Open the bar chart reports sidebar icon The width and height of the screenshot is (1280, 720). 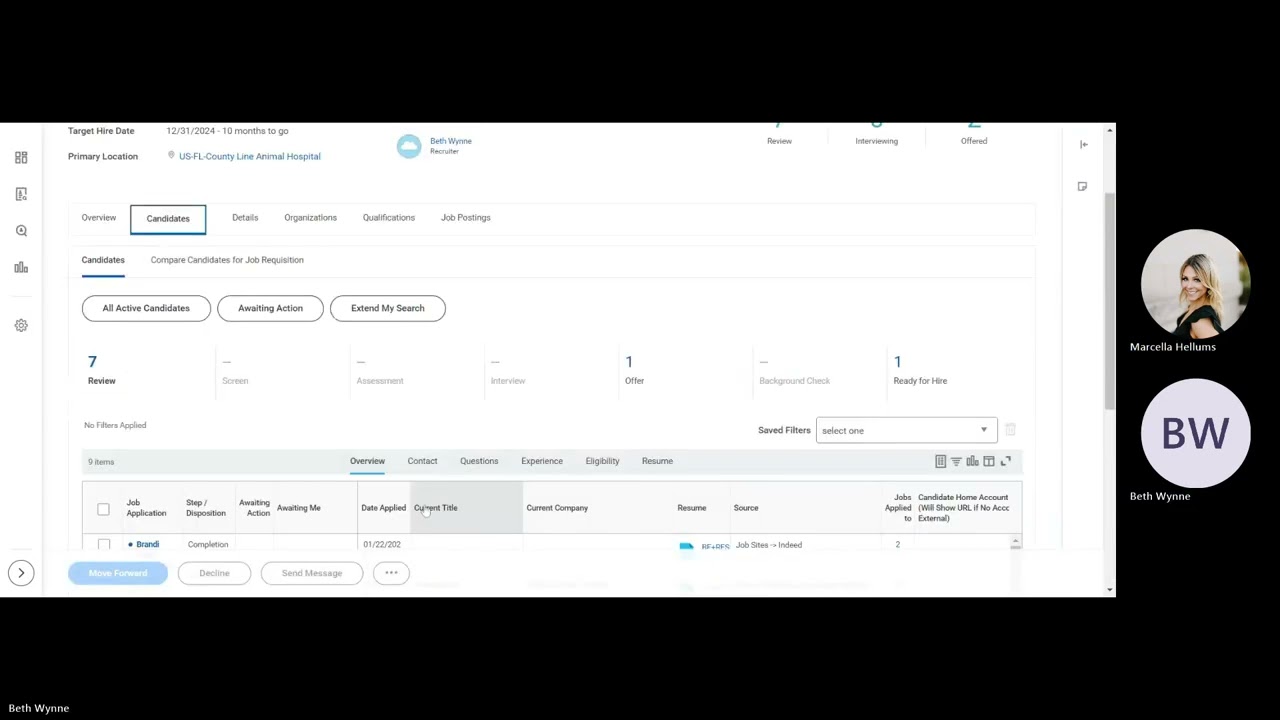pyautogui.click(x=21, y=267)
